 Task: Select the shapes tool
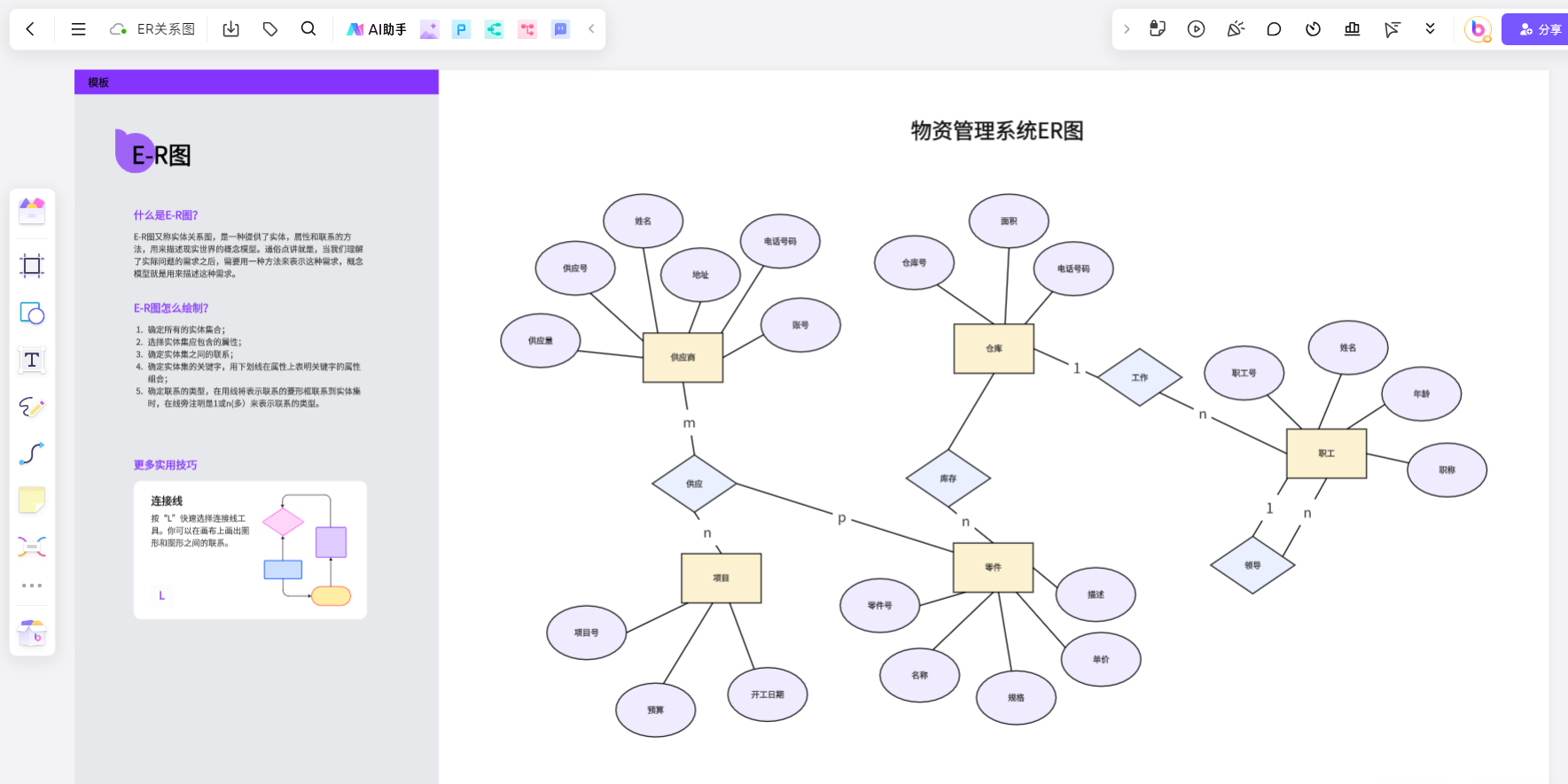tap(32, 314)
